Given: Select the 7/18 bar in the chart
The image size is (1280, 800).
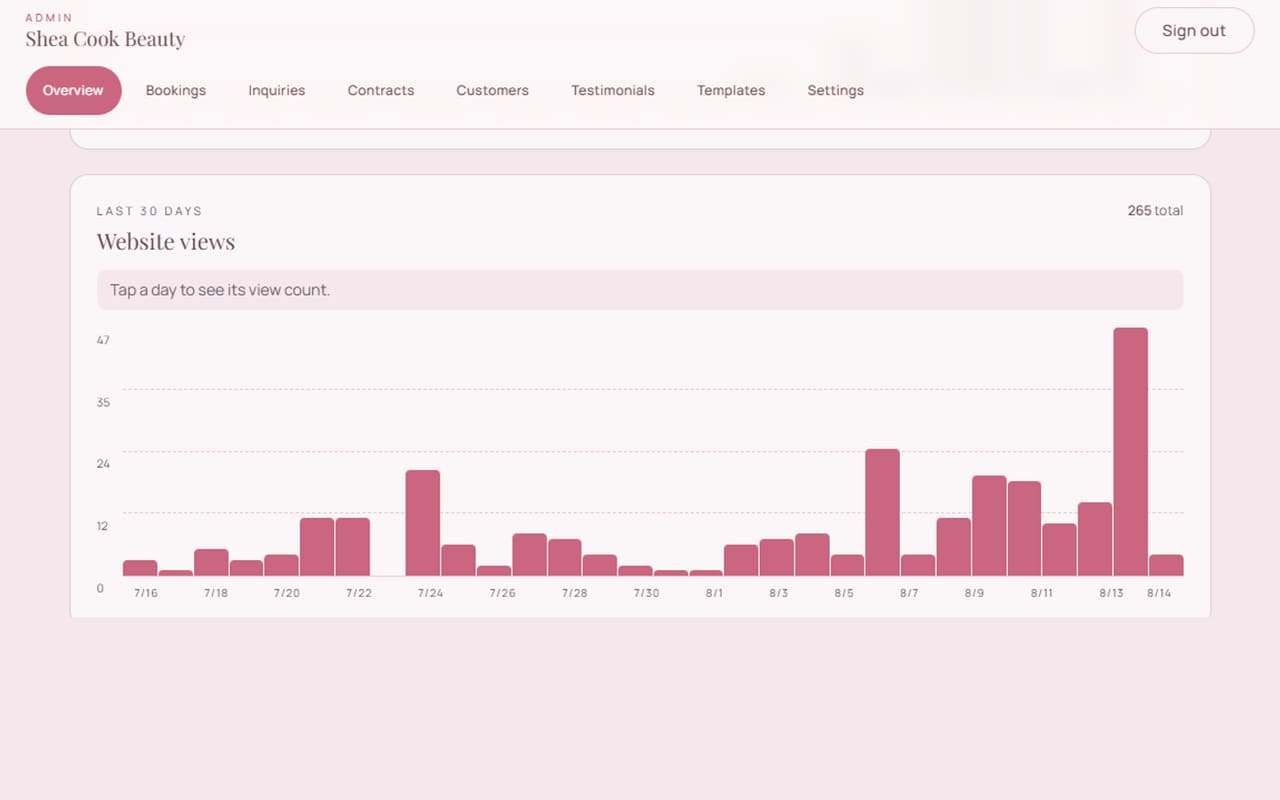Looking at the screenshot, I should click(x=211, y=562).
